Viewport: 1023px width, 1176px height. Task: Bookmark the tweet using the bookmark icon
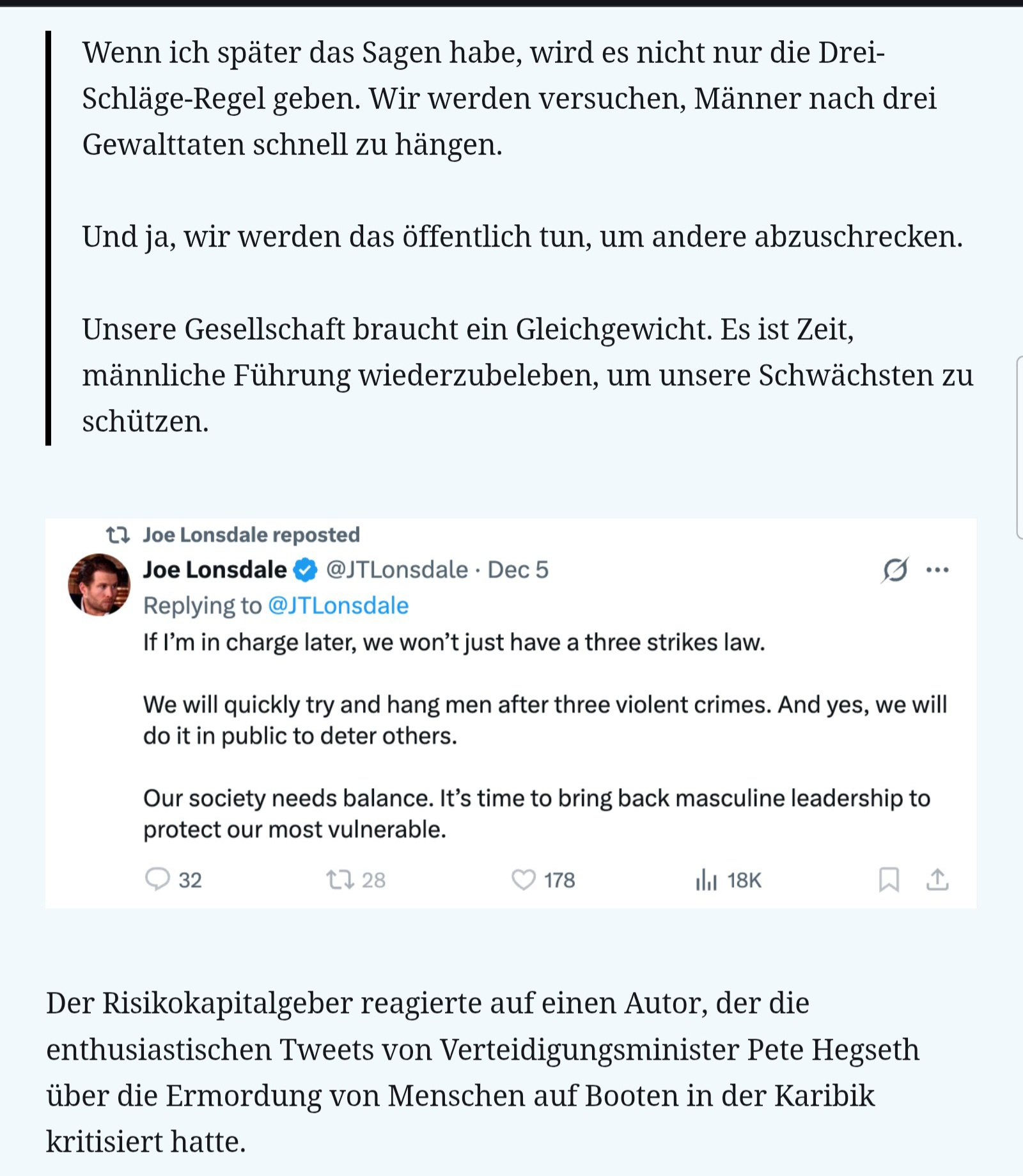click(x=889, y=879)
